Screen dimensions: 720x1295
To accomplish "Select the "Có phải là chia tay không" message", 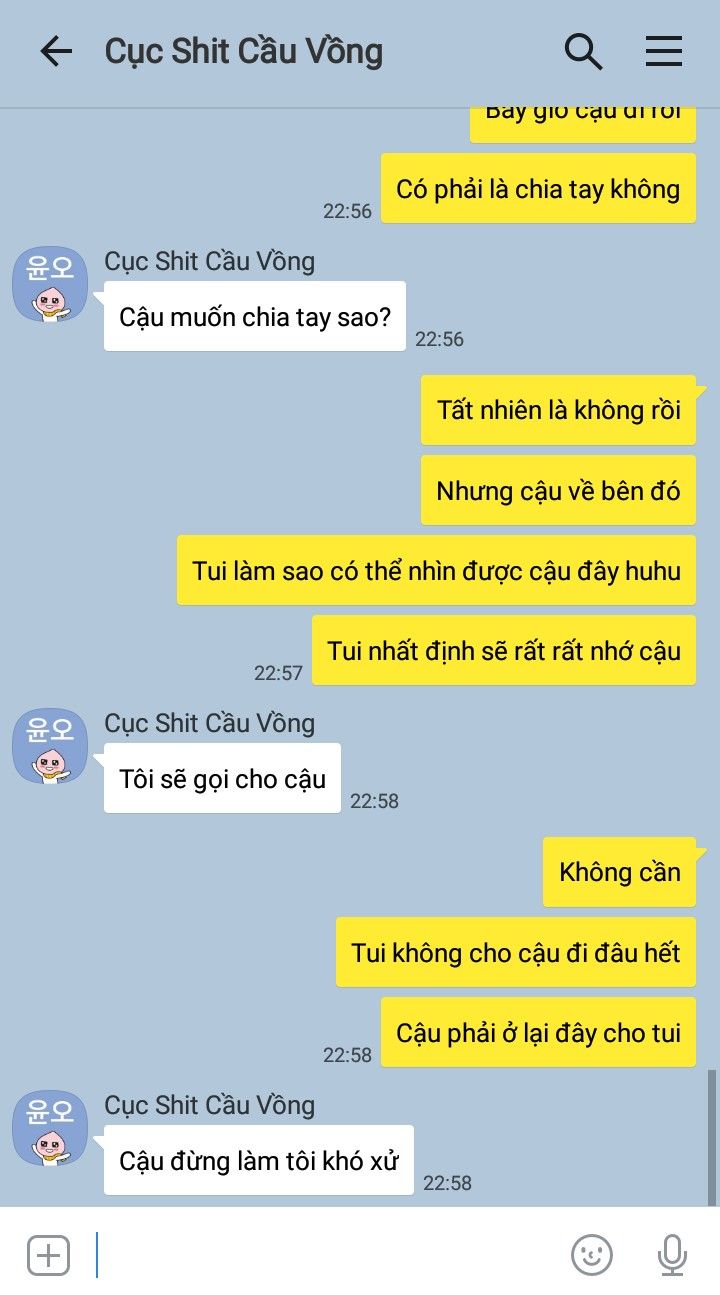I will click(538, 188).
